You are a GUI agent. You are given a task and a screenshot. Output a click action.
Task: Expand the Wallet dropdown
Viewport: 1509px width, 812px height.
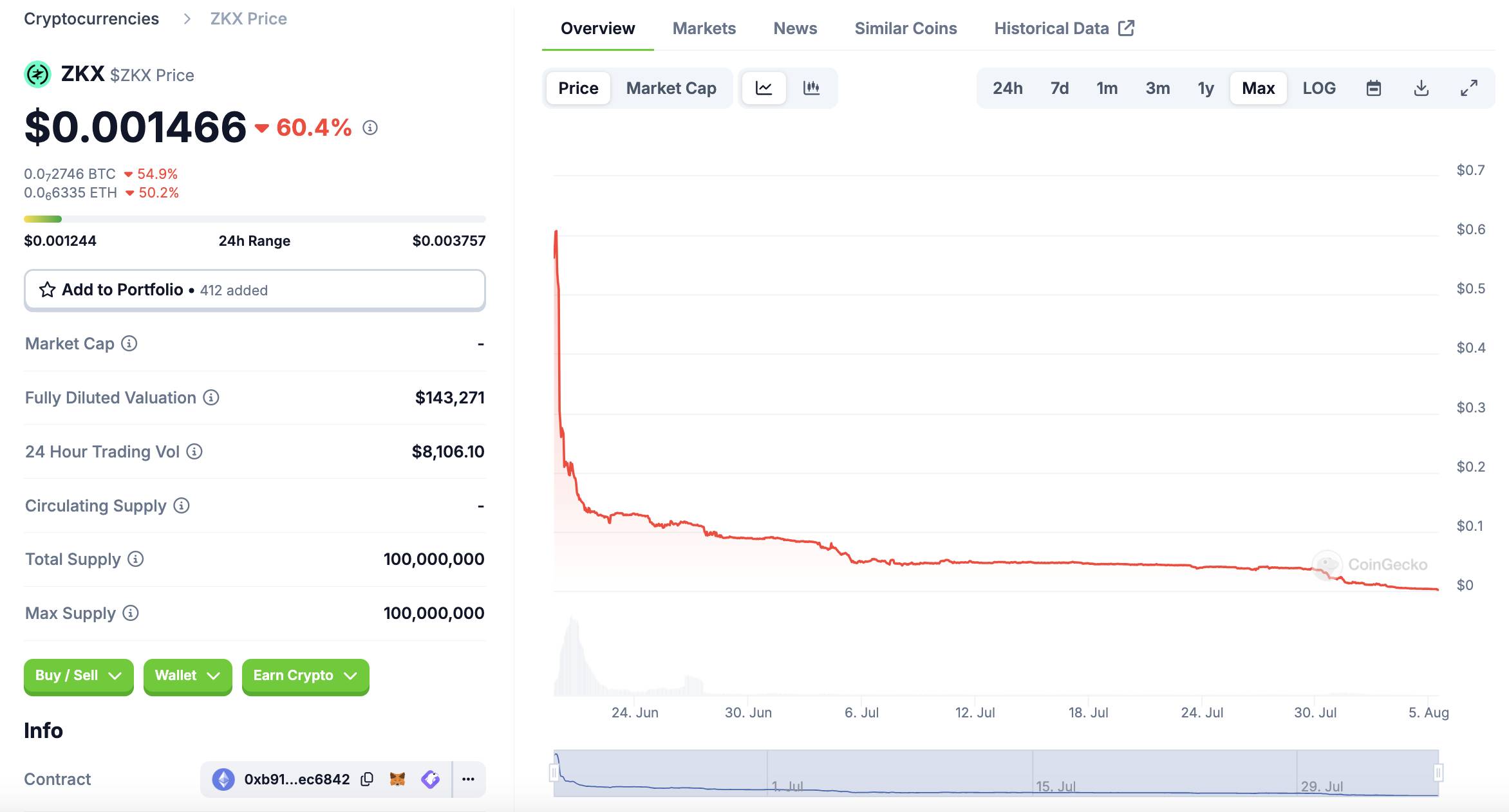click(x=187, y=676)
